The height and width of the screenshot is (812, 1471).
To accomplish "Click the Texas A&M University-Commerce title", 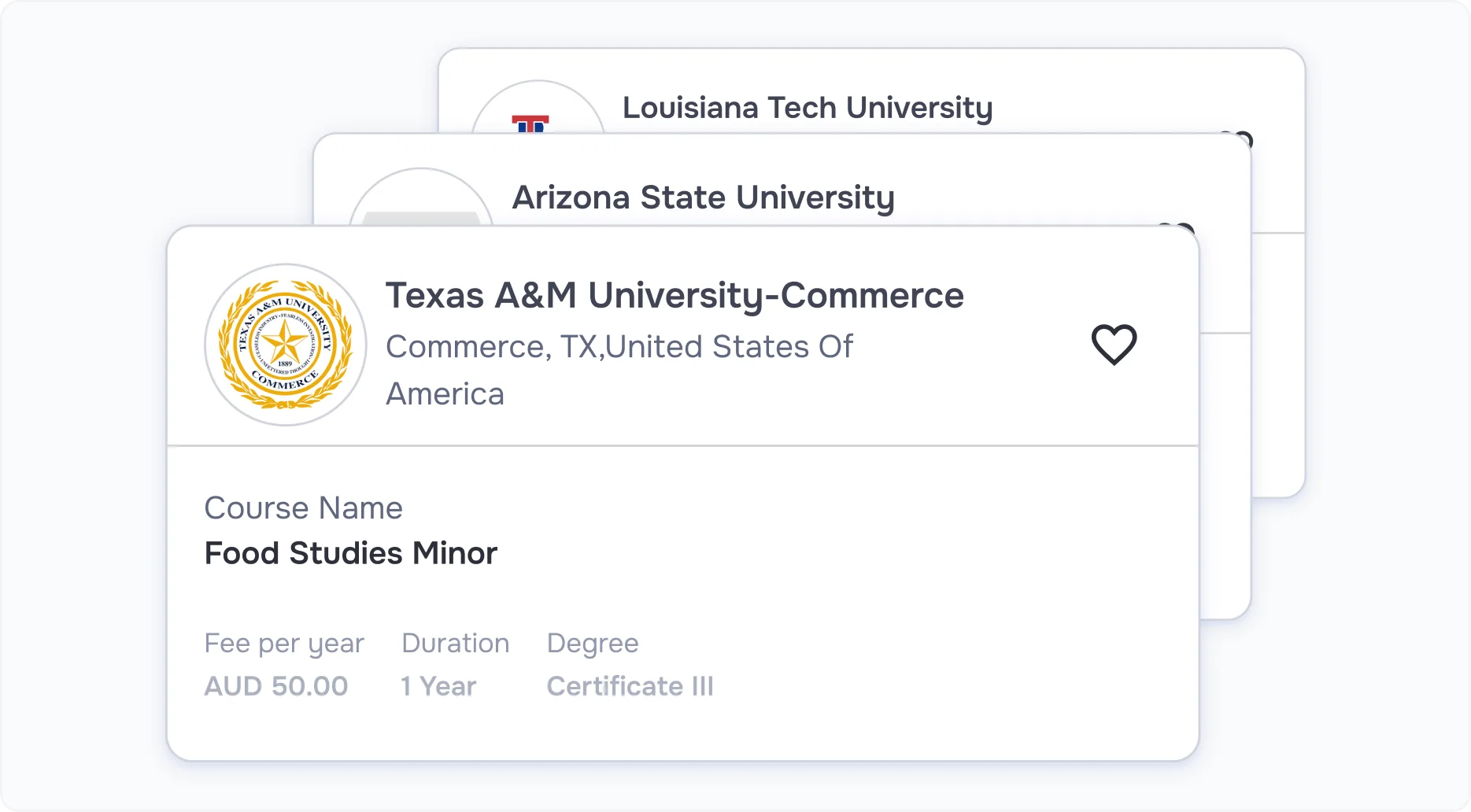I will pyautogui.click(x=675, y=295).
